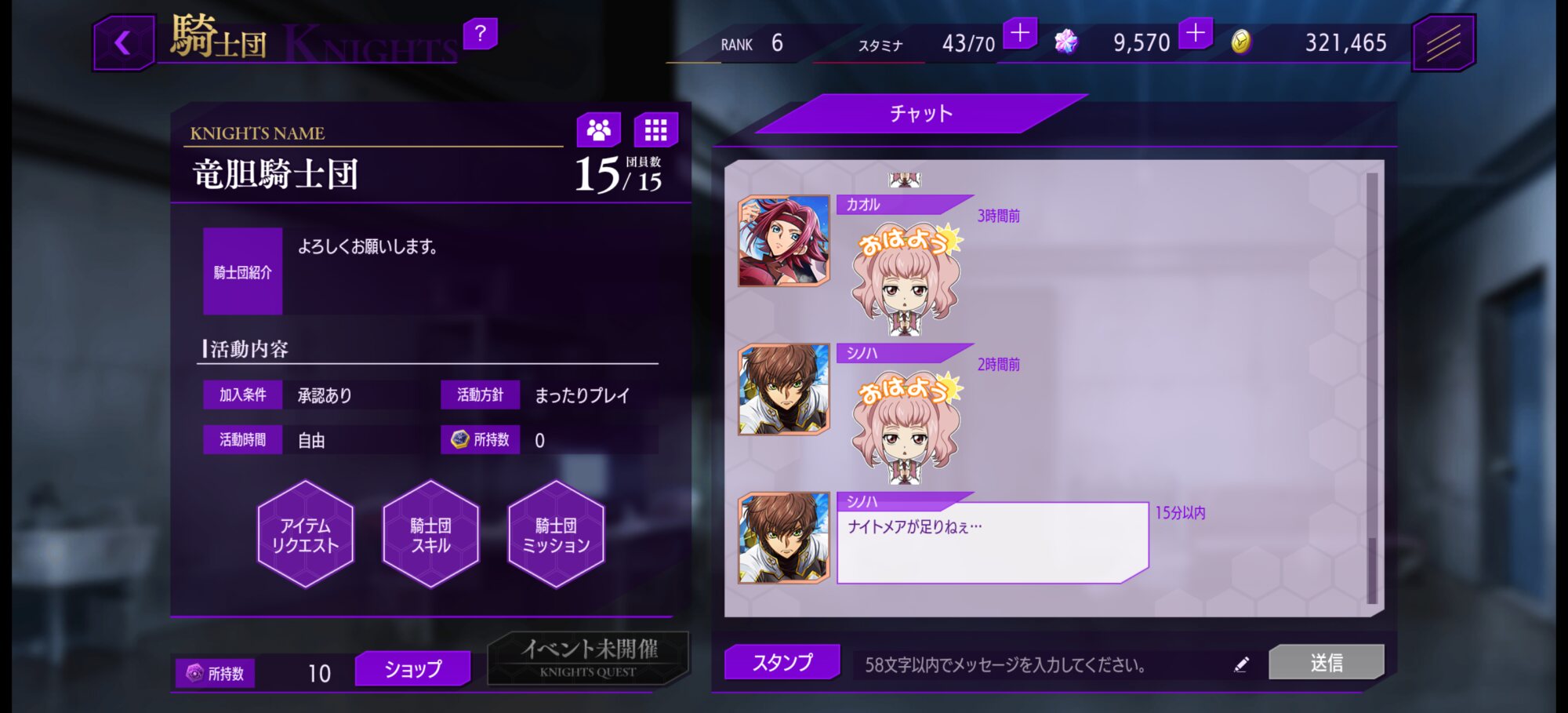Open the striped main menu icon
The width and height of the screenshot is (1568, 713).
point(1443,42)
